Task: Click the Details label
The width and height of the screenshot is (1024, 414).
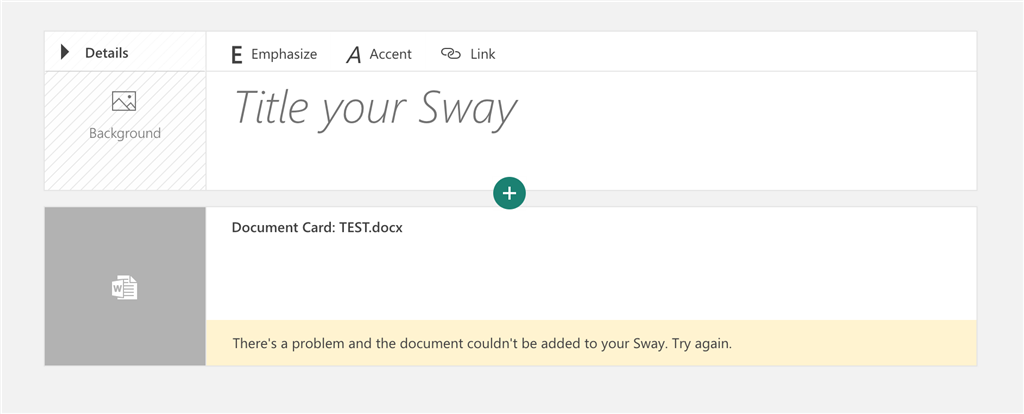Action: (106, 53)
